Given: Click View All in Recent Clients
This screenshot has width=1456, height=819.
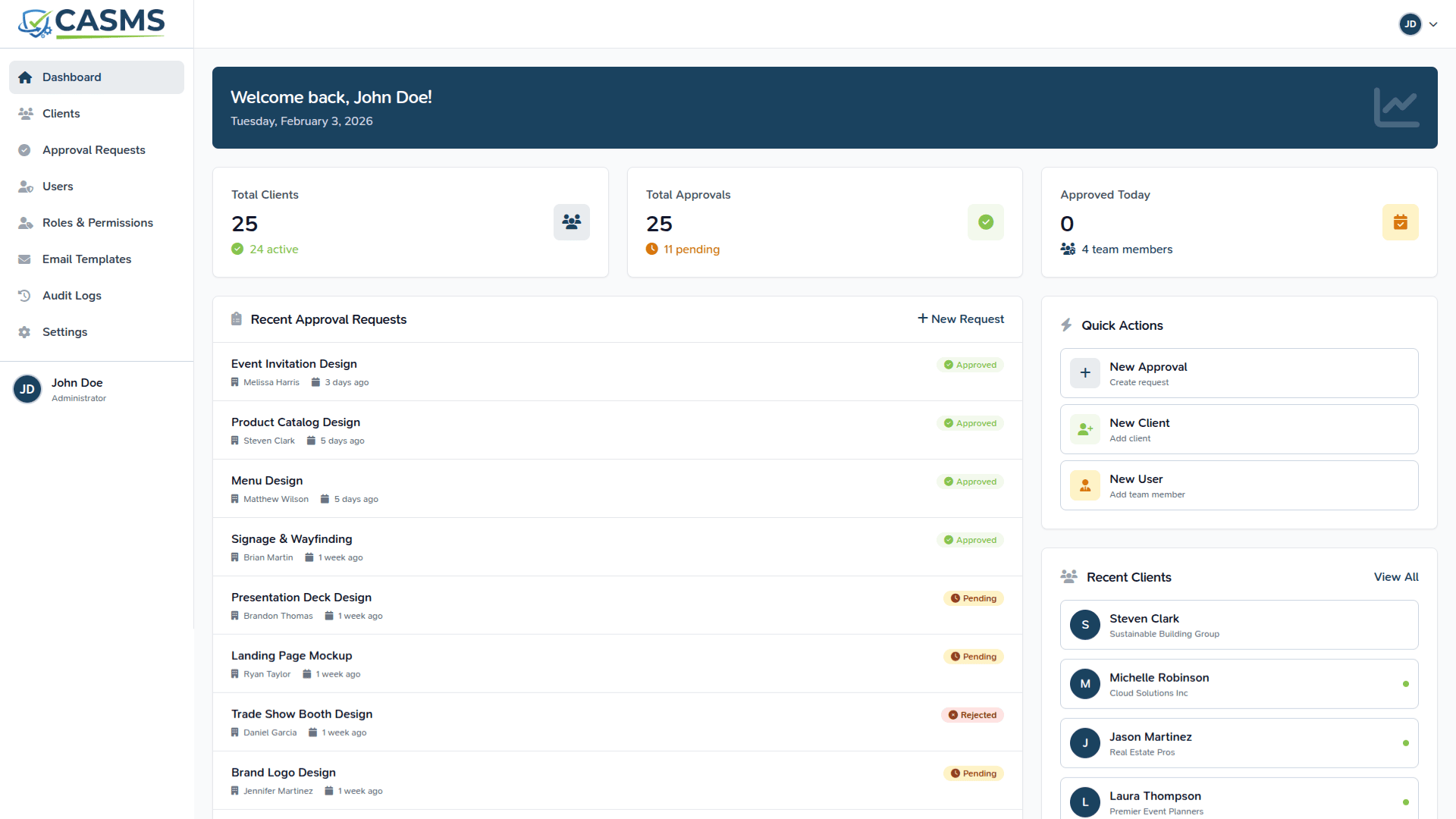Looking at the screenshot, I should [x=1395, y=577].
